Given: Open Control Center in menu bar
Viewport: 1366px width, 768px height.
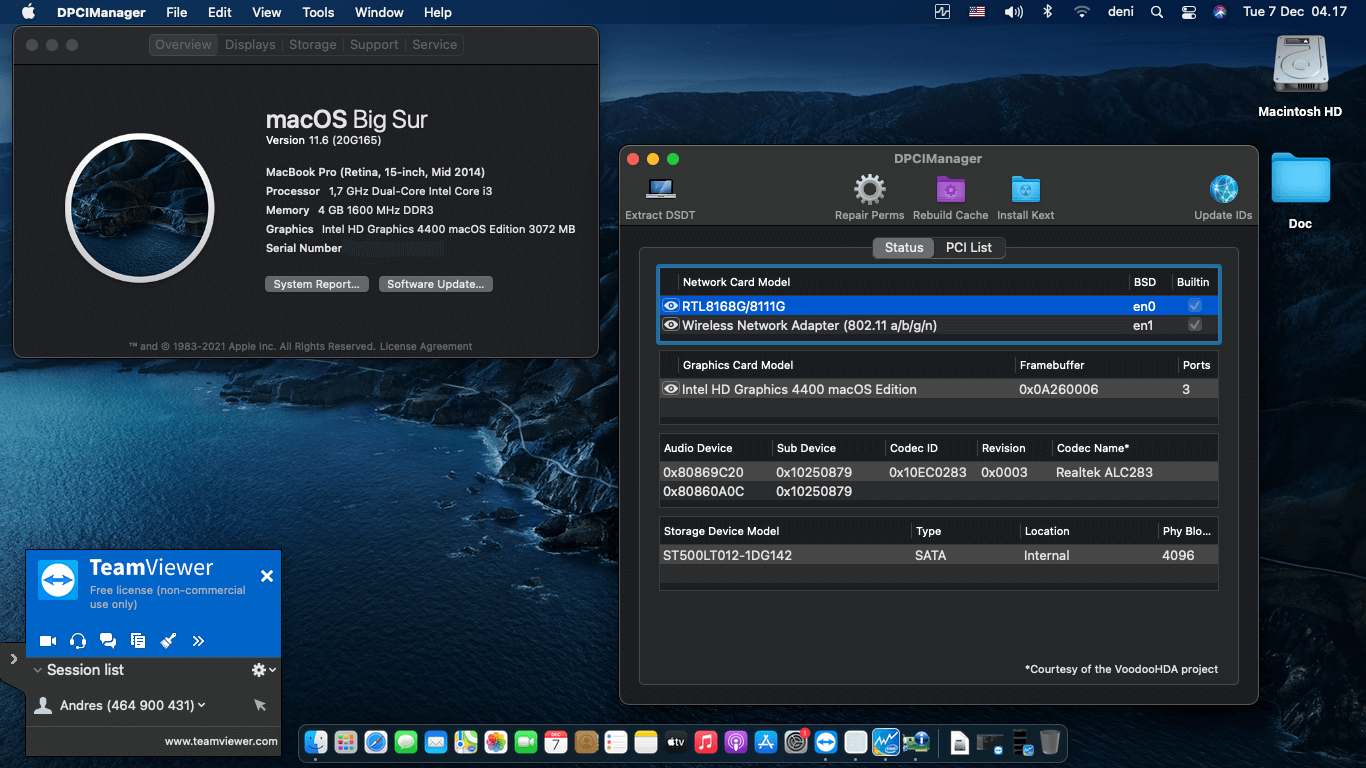Looking at the screenshot, I should click(x=1188, y=12).
